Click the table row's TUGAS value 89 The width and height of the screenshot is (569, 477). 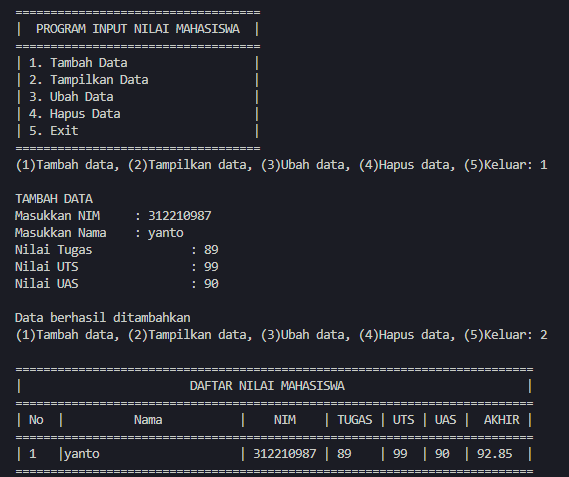tap(344, 454)
